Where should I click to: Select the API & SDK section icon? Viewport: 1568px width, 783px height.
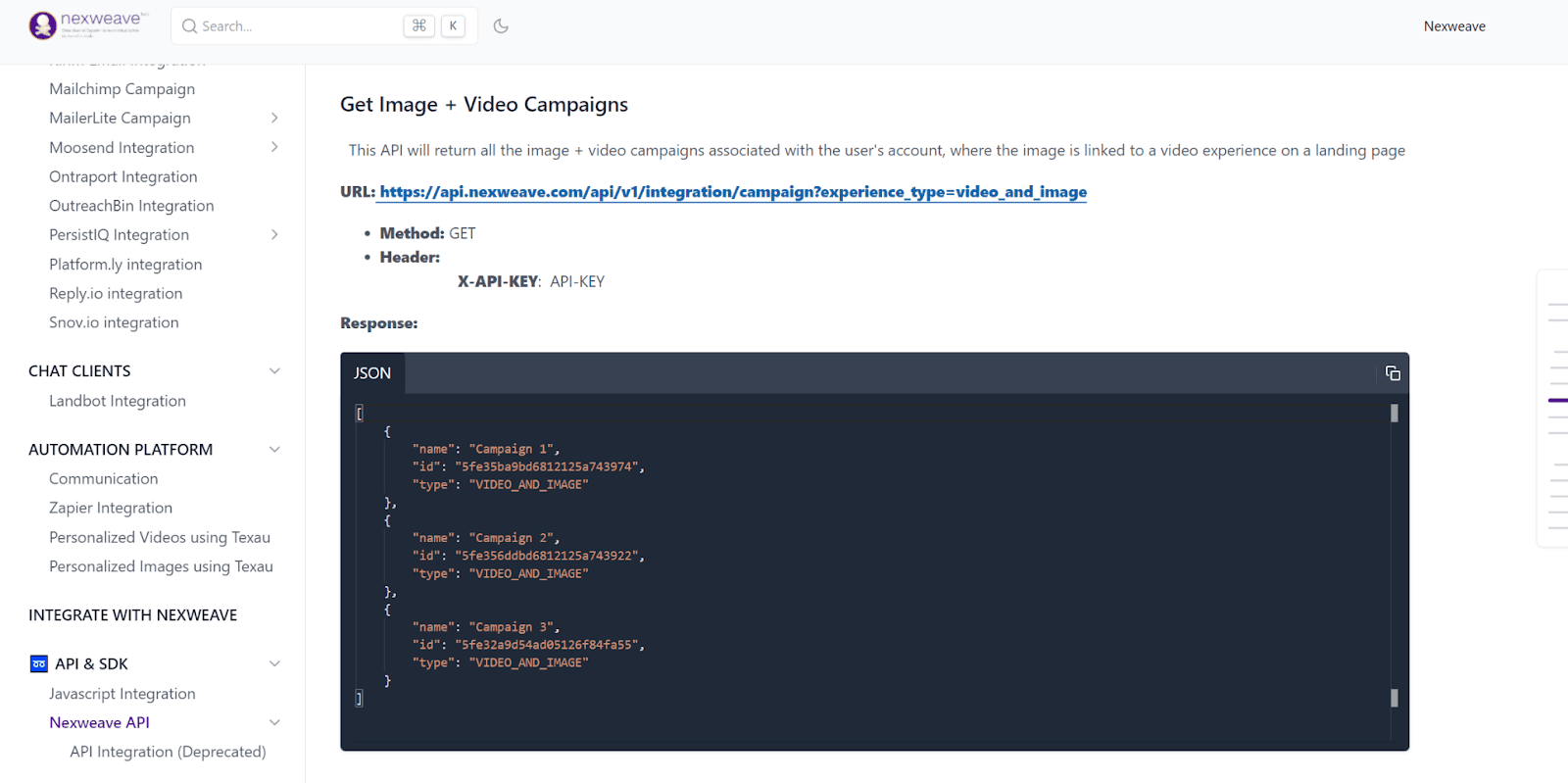(38, 663)
